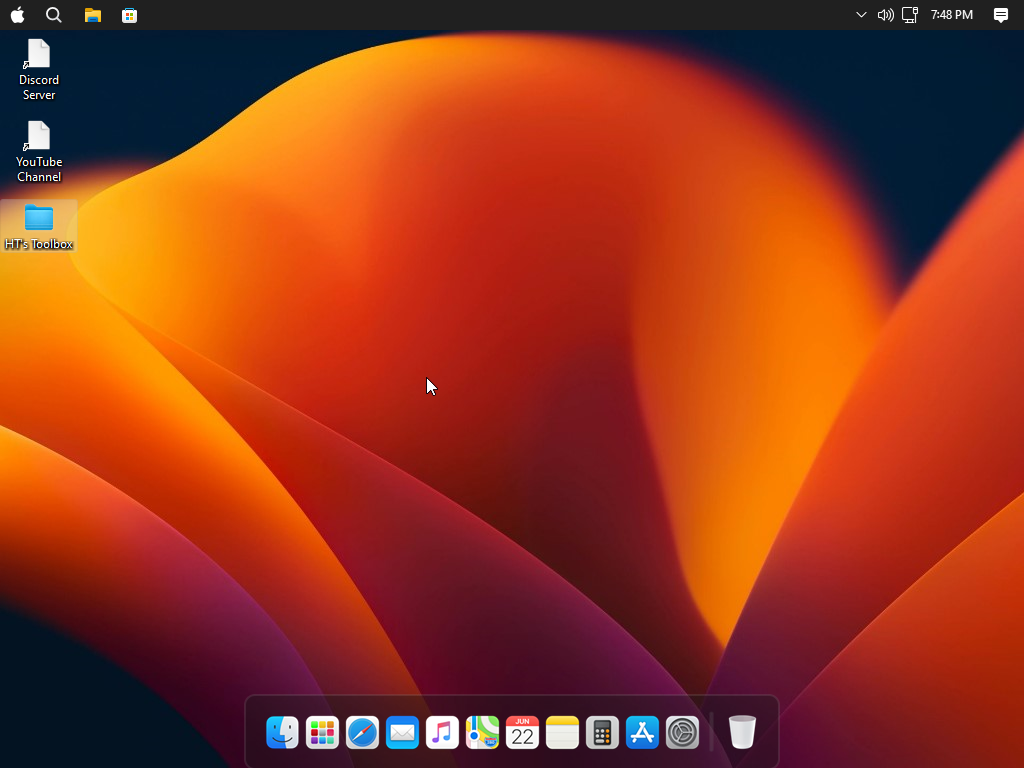Open the Maps app
1024x768 pixels.
click(482, 732)
